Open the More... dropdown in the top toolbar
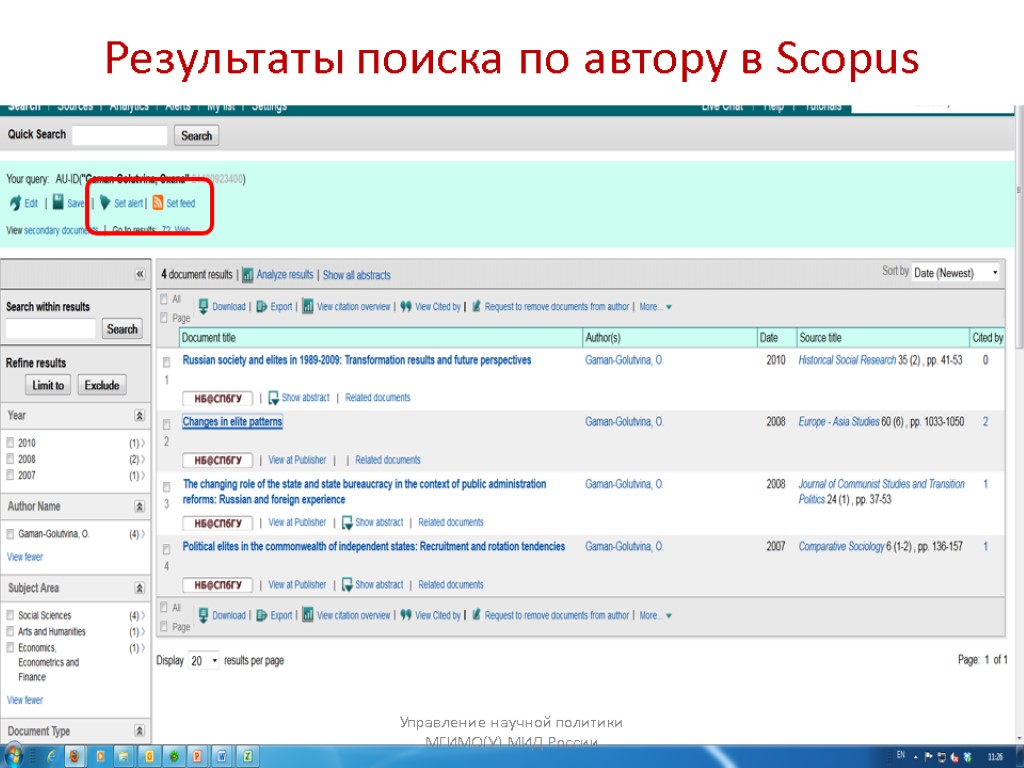The width and height of the screenshot is (1024, 768). [655, 306]
